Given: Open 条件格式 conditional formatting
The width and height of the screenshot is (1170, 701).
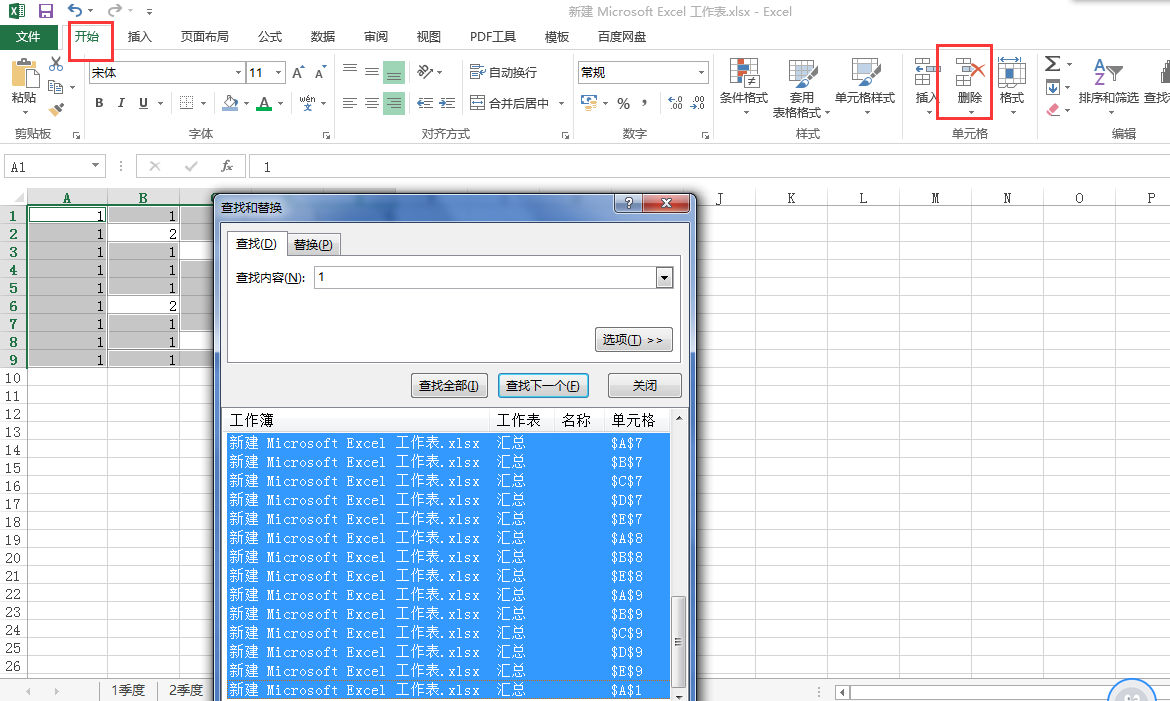Looking at the screenshot, I should coord(744,86).
